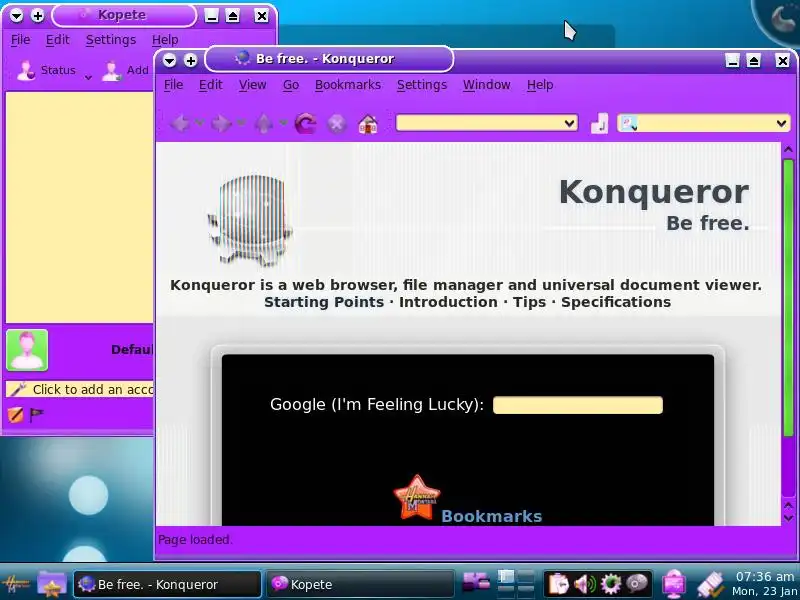The image size is (800, 600).
Task: Click the Stop loading icon in Konqueror
Action: pyautogui.click(x=336, y=123)
